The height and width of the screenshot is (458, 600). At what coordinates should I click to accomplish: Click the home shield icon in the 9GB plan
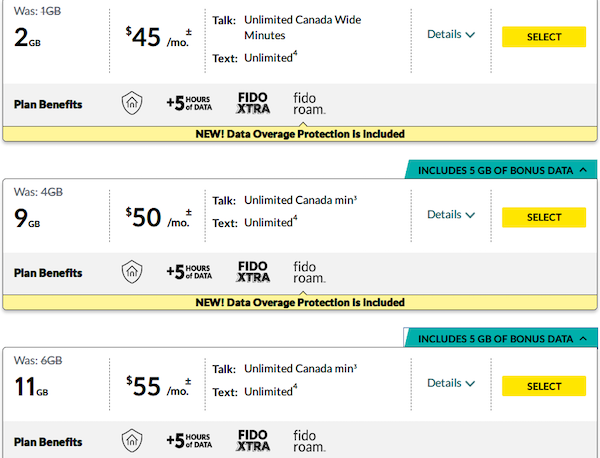click(132, 272)
